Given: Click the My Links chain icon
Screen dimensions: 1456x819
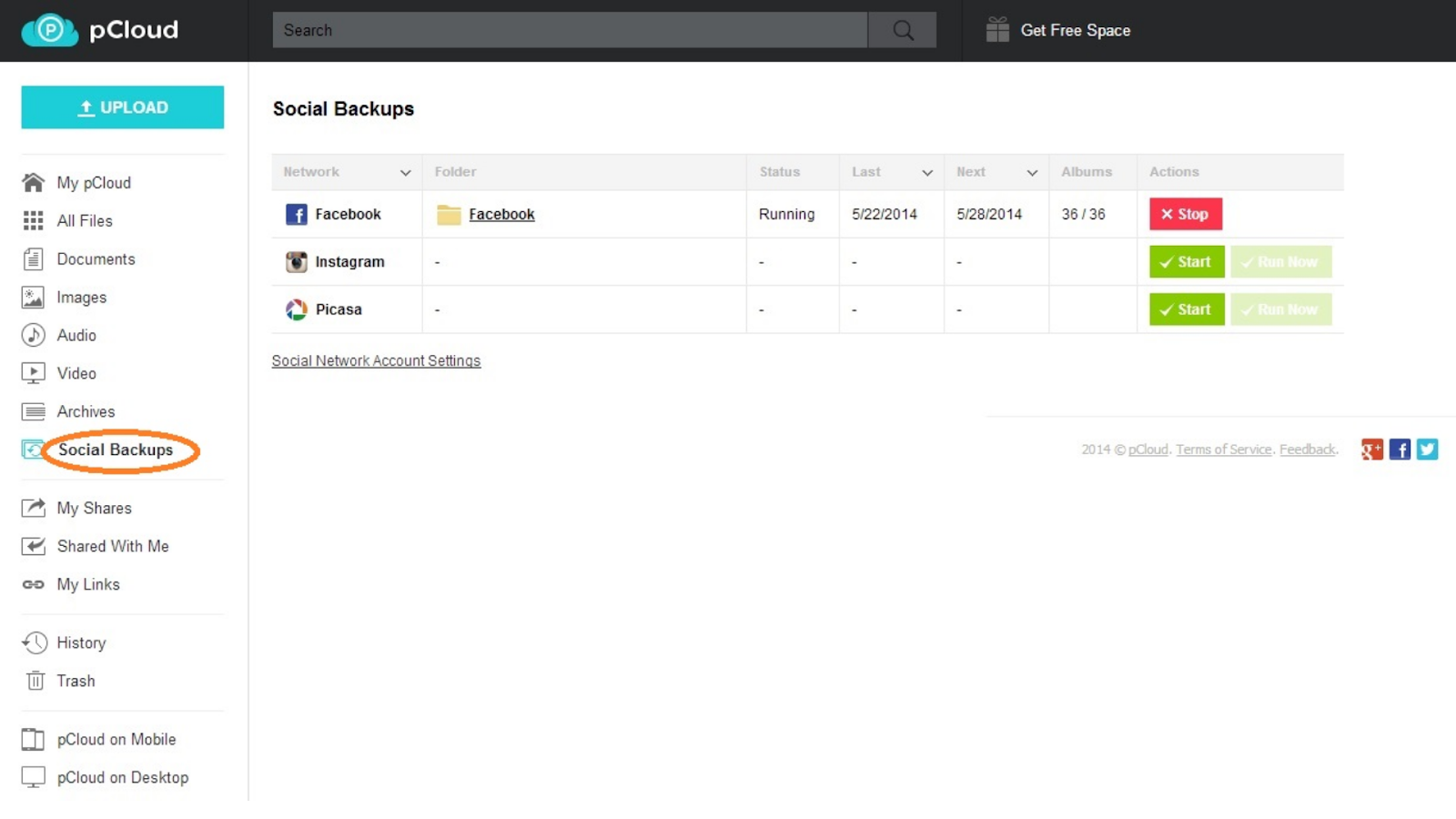Looking at the screenshot, I should (x=34, y=584).
